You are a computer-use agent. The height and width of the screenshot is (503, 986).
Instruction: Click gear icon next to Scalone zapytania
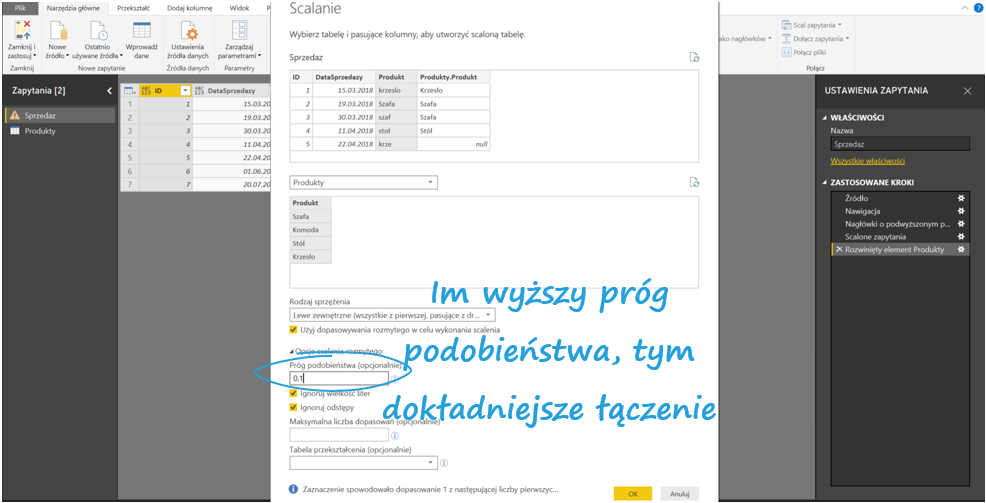[x=961, y=236]
